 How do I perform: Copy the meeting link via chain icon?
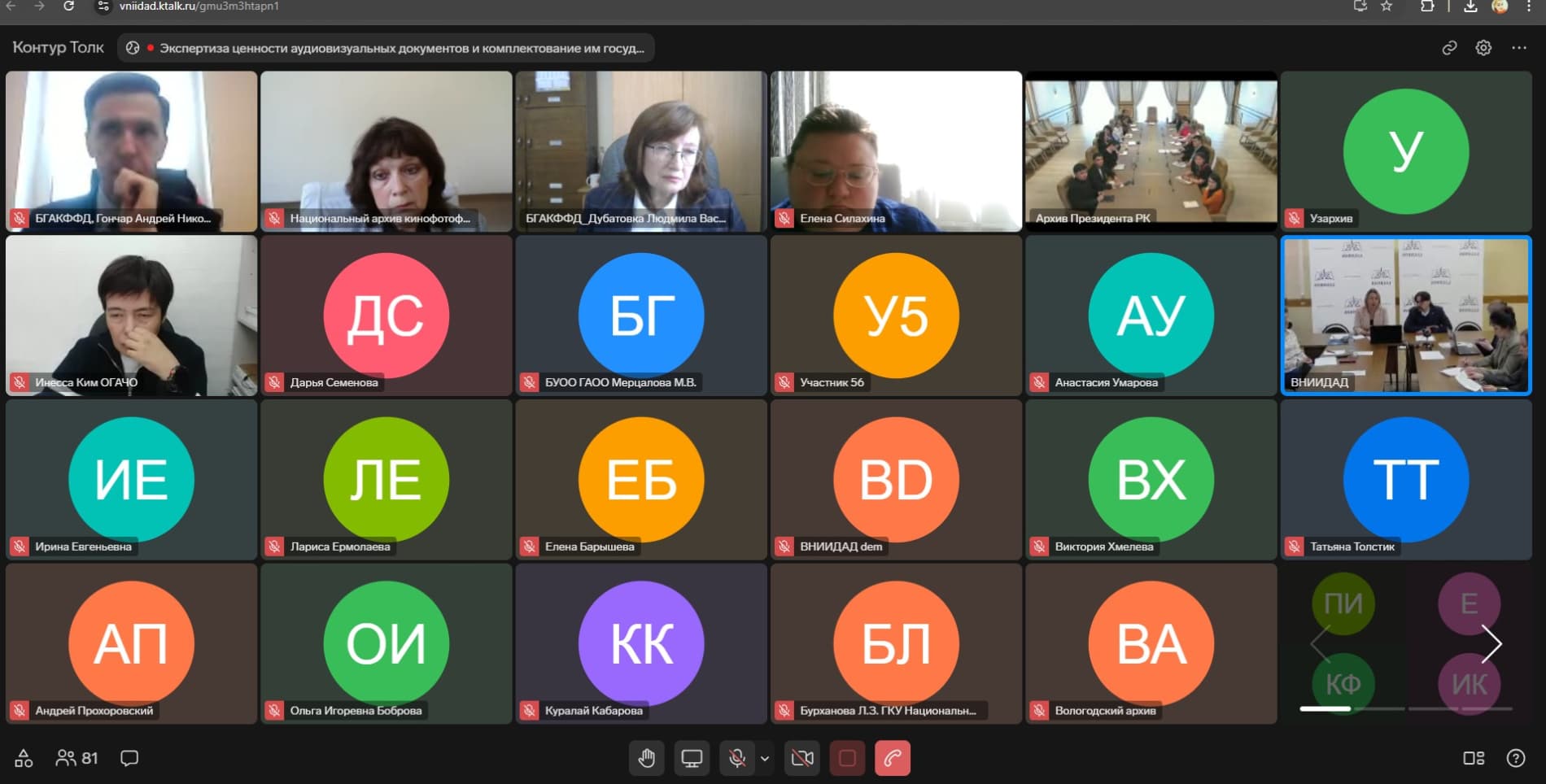tap(1449, 48)
